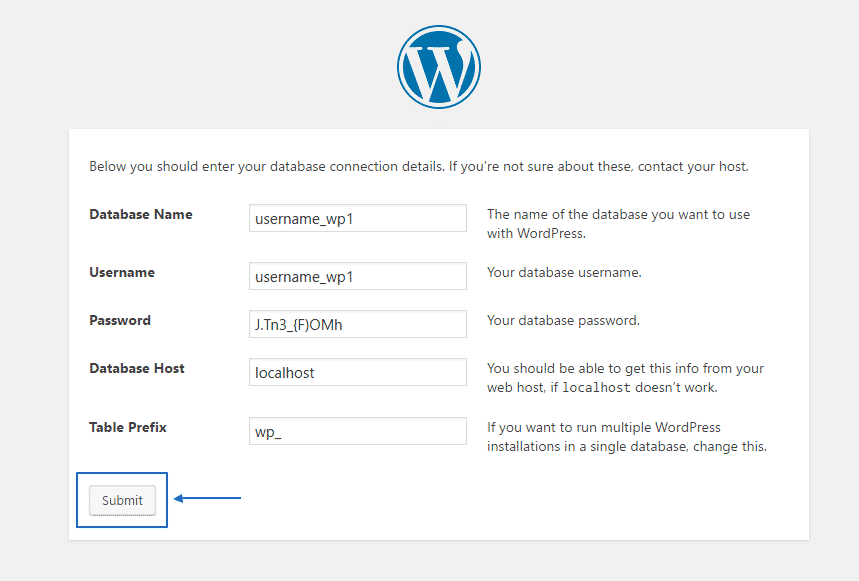The height and width of the screenshot is (581, 859).
Task: Click into the Username text field
Action: 357,276
